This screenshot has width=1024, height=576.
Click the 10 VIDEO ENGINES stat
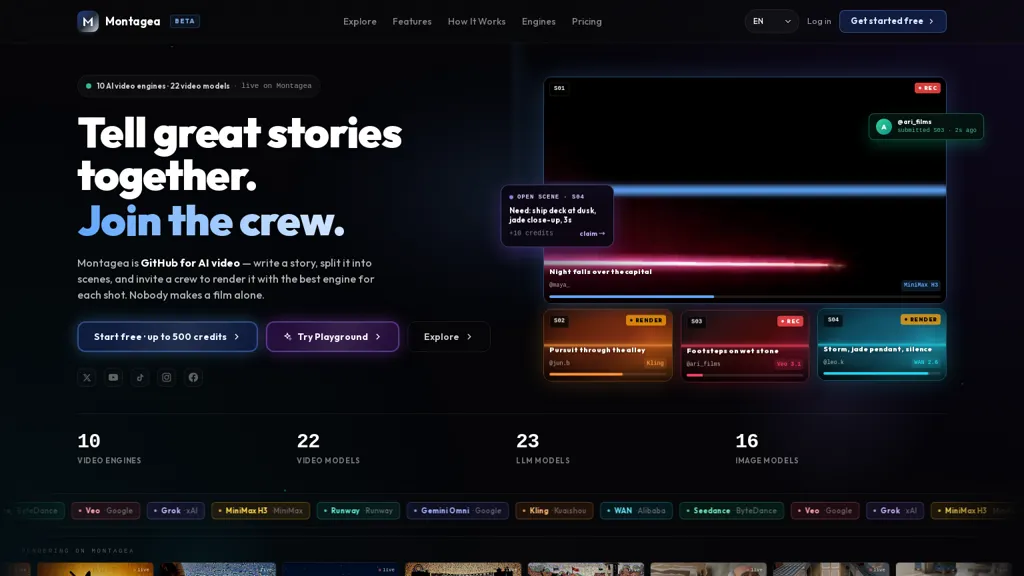[109, 449]
